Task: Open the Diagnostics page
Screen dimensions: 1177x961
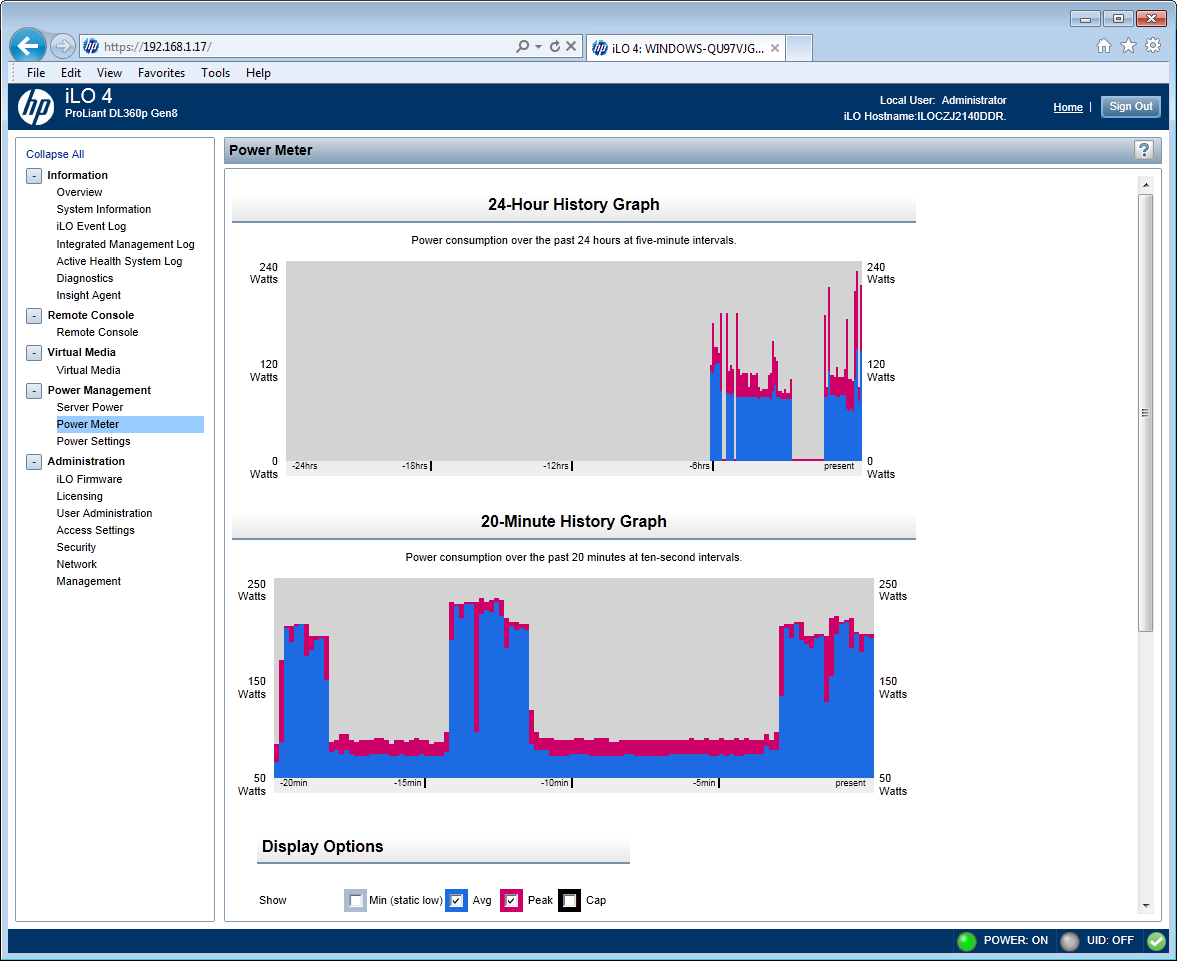Action: tap(85, 279)
